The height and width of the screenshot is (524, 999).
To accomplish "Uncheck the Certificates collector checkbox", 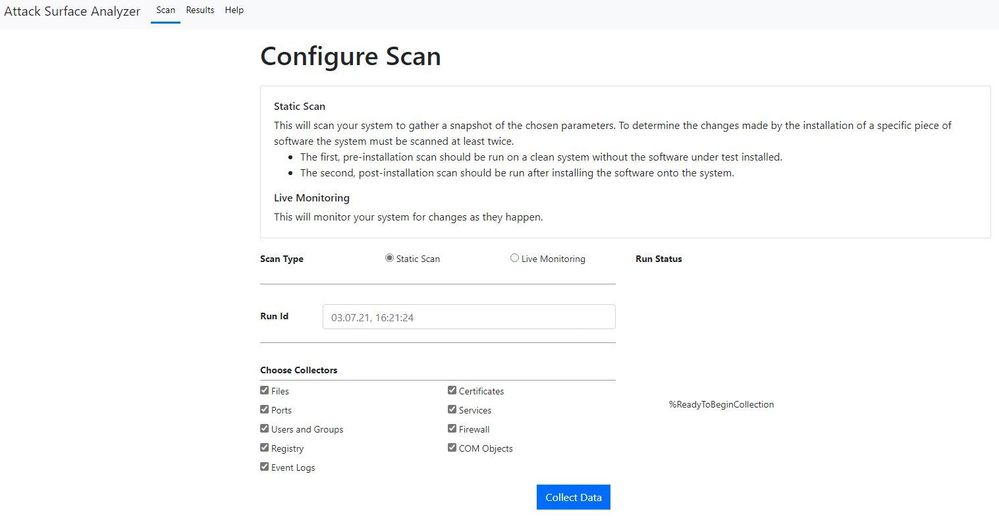I will [452, 390].
